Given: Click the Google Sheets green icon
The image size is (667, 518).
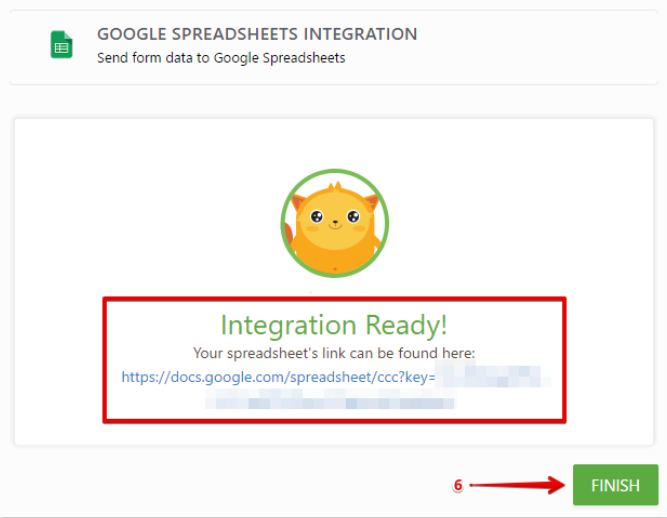Looking at the screenshot, I should (x=62, y=44).
